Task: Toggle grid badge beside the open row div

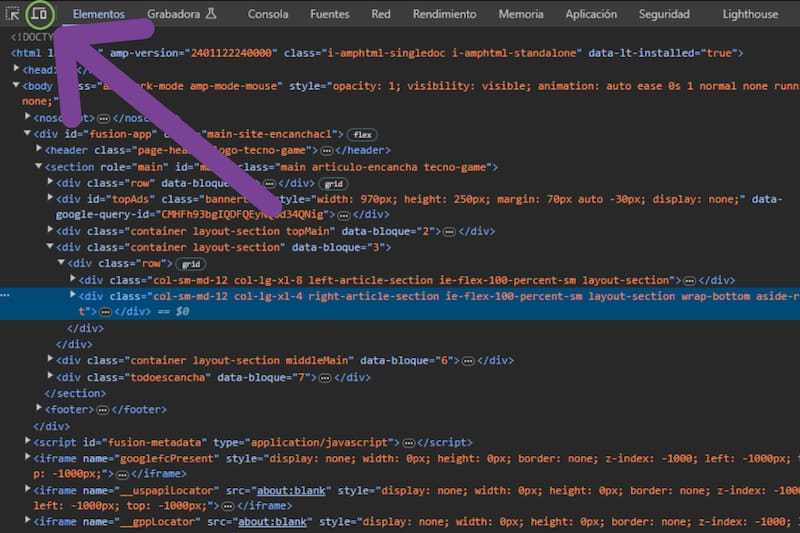Action: tap(190, 264)
